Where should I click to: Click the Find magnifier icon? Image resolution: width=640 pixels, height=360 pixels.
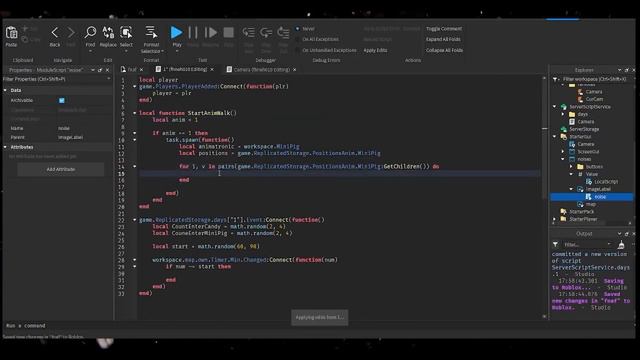click(x=90, y=32)
